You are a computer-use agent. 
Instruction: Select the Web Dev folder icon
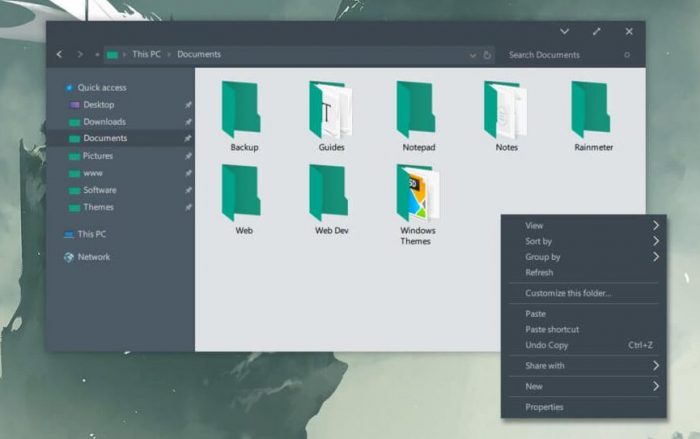click(329, 192)
